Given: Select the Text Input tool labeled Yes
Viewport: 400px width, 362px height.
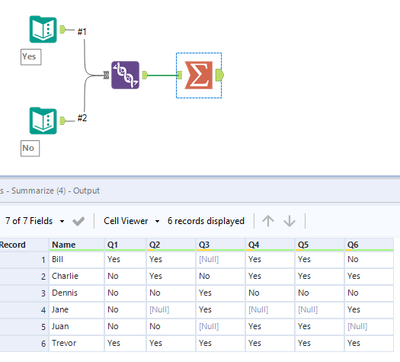Looking at the screenshot, I should point(43,29).
